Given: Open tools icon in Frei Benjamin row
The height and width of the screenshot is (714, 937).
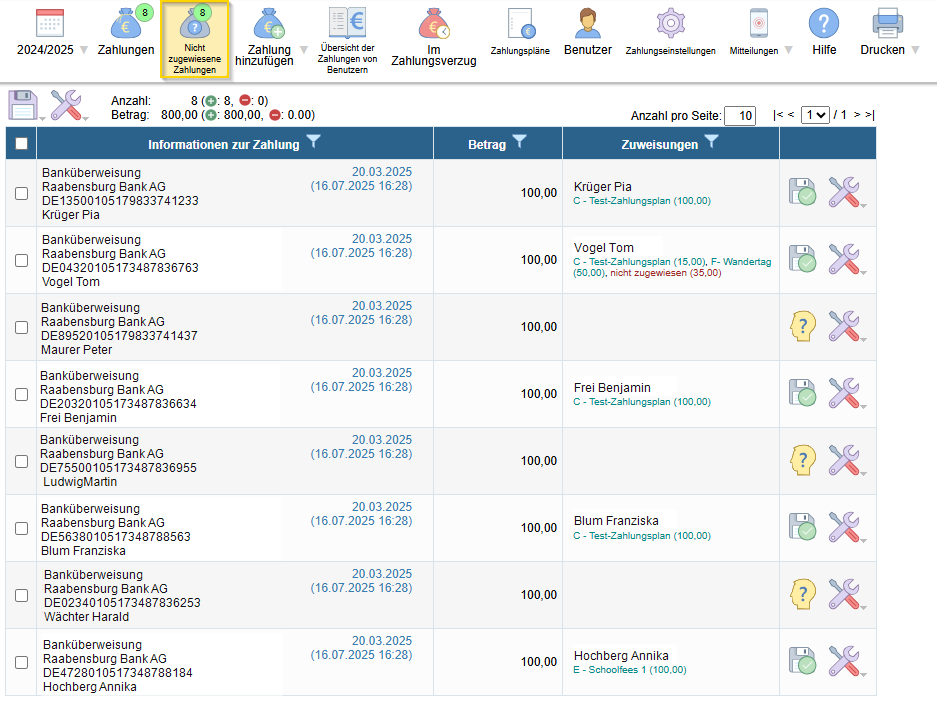Looking at the screenshot, I should point(844,393).
